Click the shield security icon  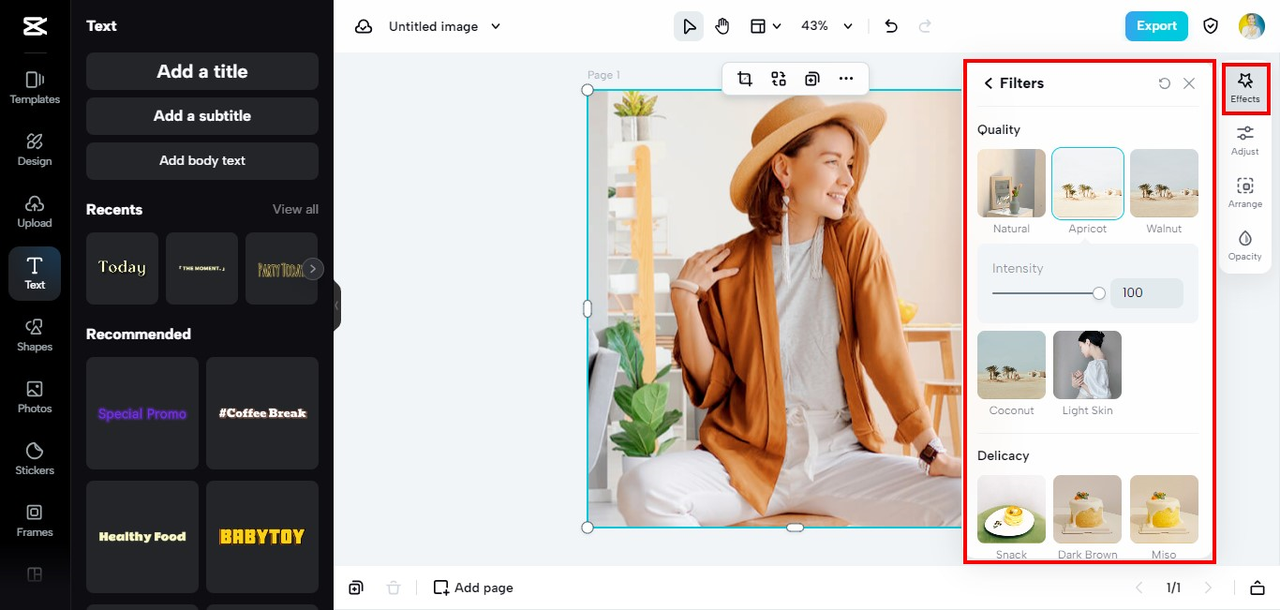click(1211, 27)
